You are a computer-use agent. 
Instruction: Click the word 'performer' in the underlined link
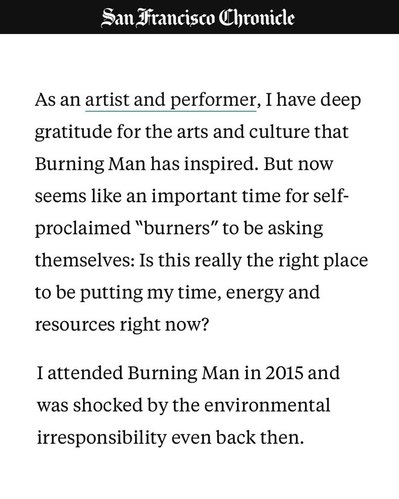(213, 100)
